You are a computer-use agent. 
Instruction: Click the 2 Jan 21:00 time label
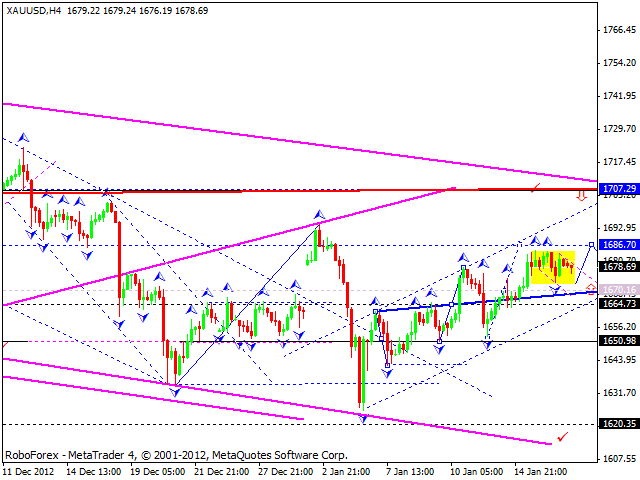point(347,471)
